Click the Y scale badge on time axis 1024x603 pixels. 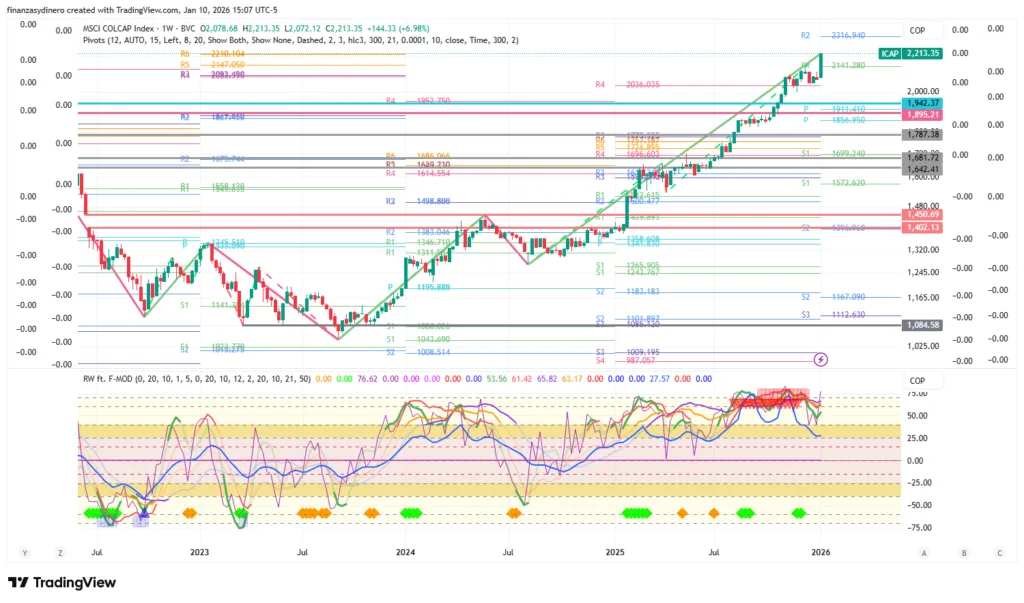23,552
